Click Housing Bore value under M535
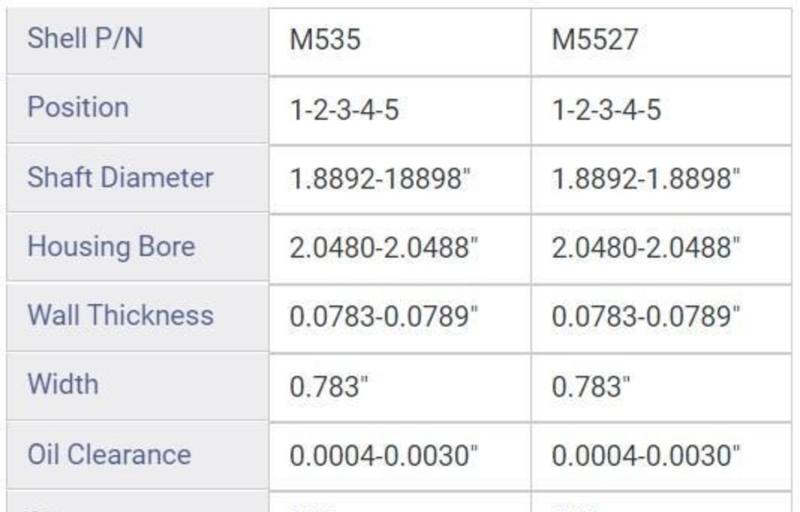Screen dimensions: 800x512 (380, 248)
